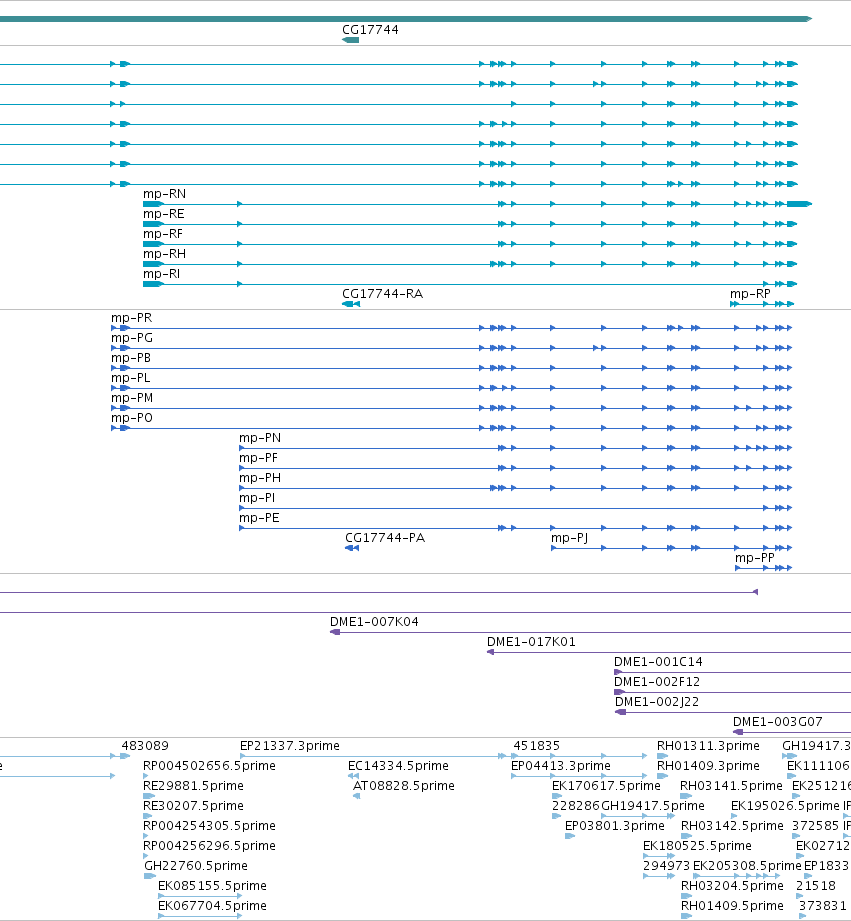The height and width of the screenshot is (921, 851).
Task: Select EST EC14334.5prime
Action: (398, 765)
